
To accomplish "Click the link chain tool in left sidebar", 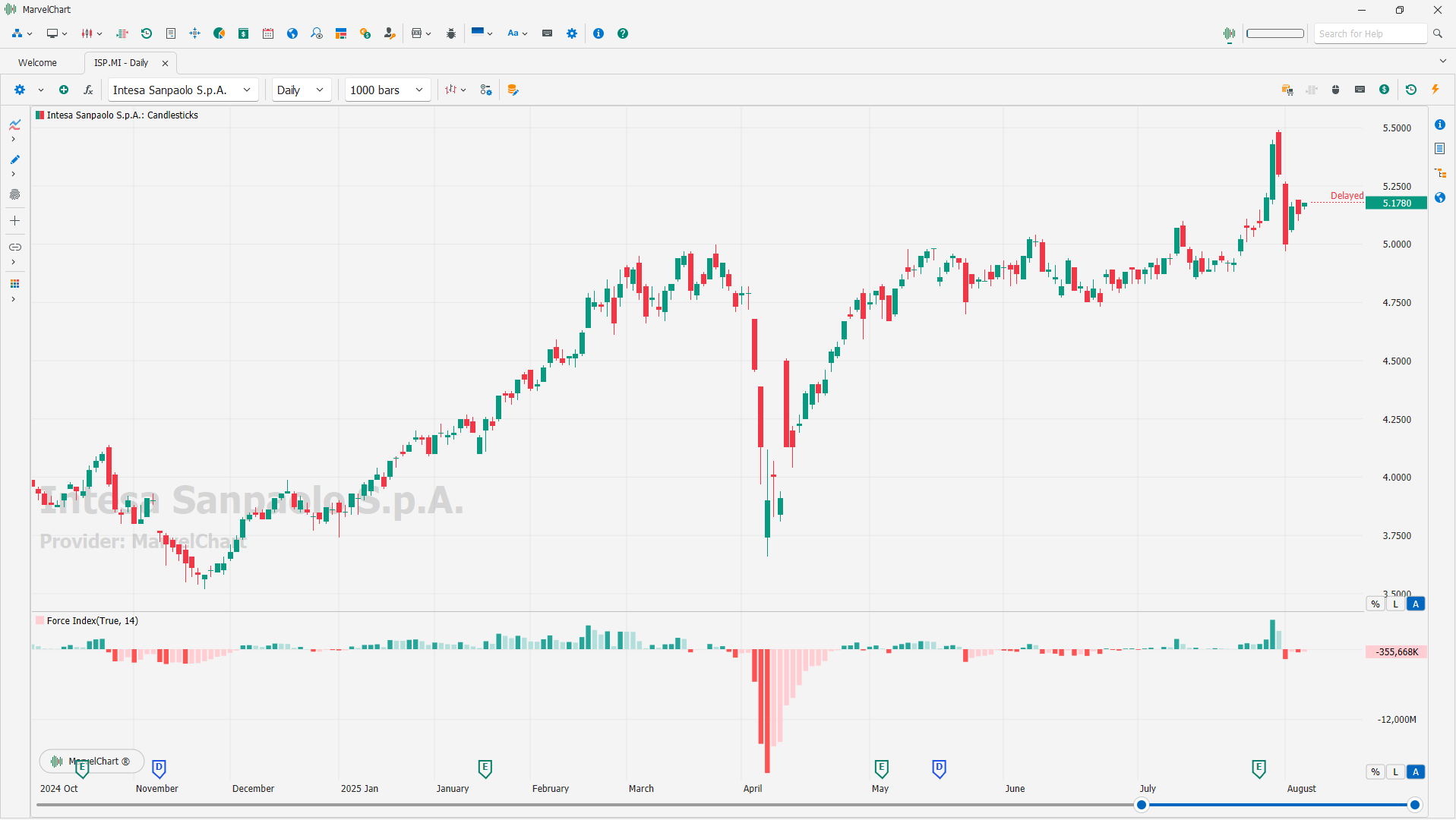I will 14,248.
